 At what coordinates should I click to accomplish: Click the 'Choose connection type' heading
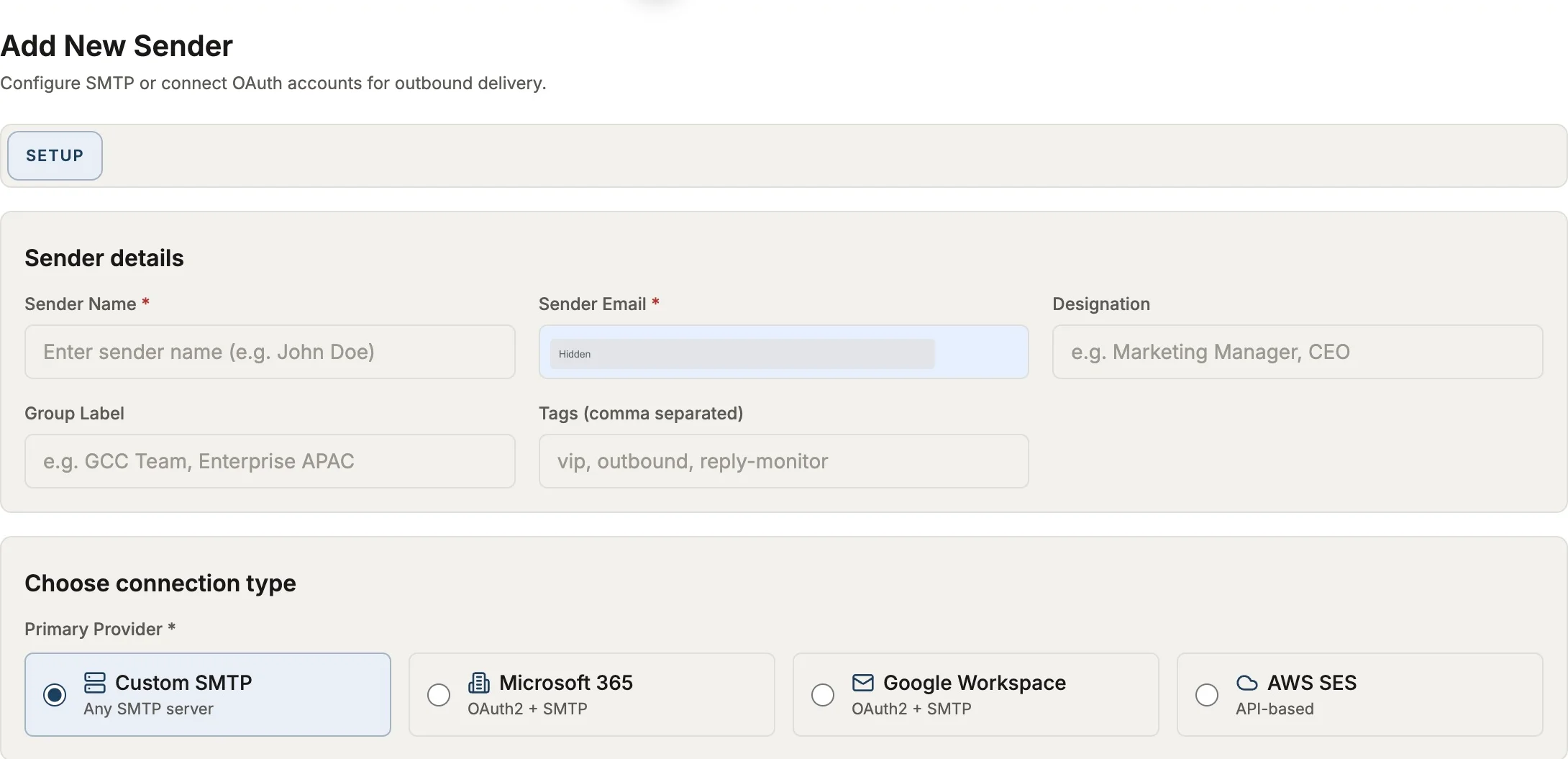click(160, 583)
